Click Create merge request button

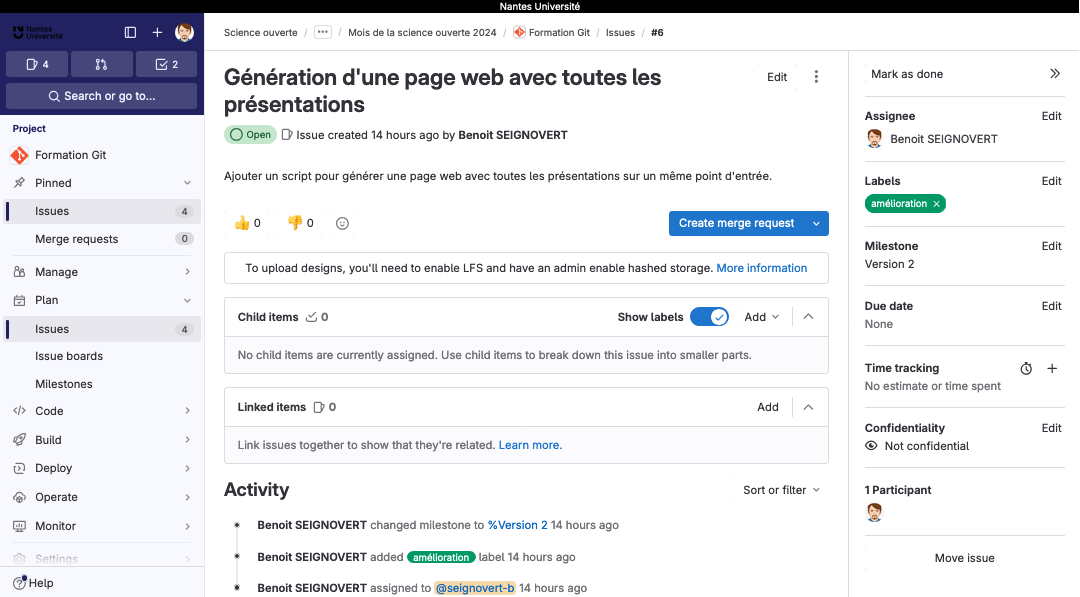(x=736, y=223)
